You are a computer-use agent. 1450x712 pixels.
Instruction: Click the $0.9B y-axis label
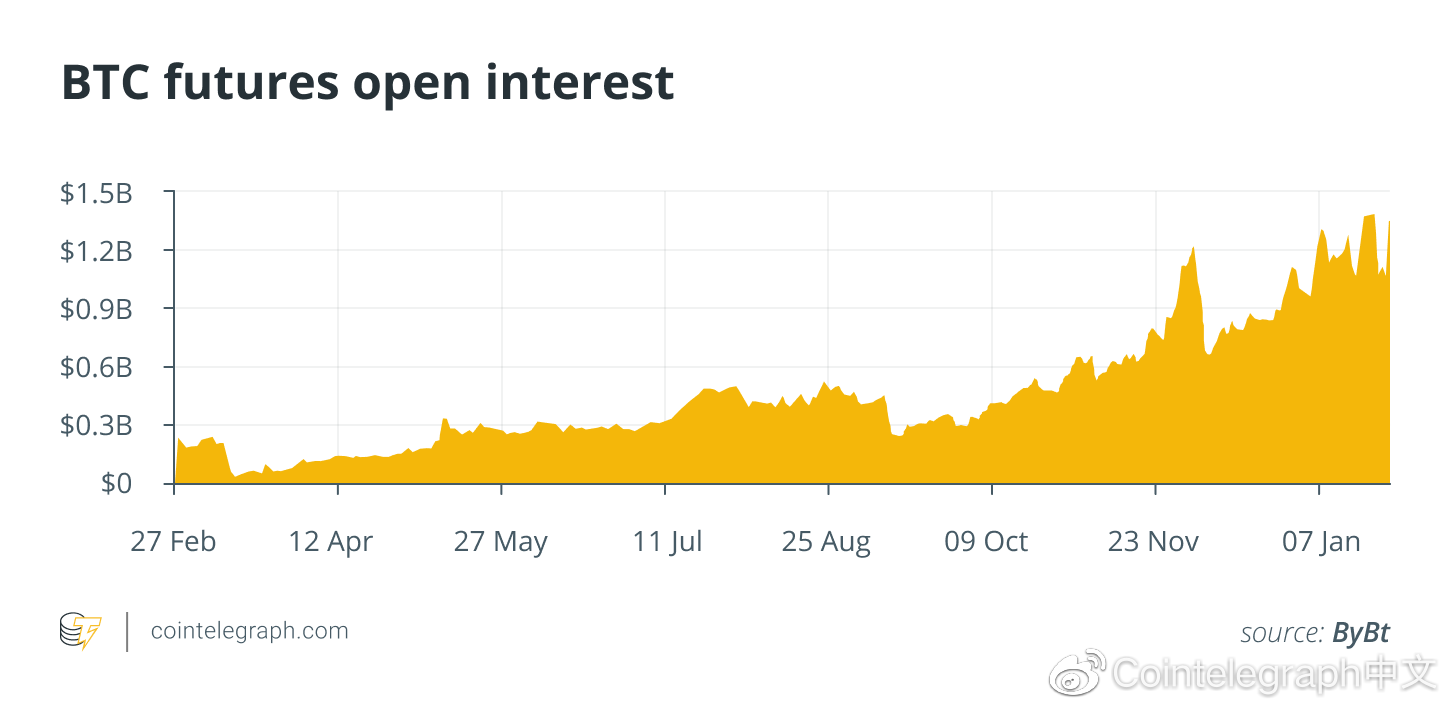[96, 310]
